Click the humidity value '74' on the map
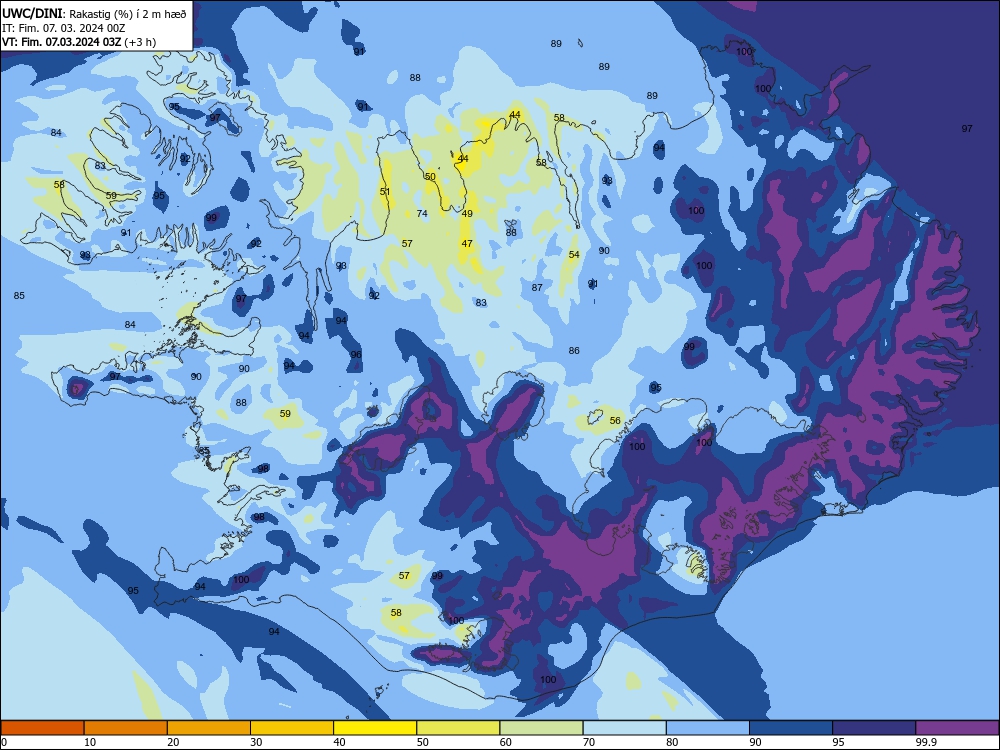The height and width of the screenshot is (750, 1000). tap(422, 214)
